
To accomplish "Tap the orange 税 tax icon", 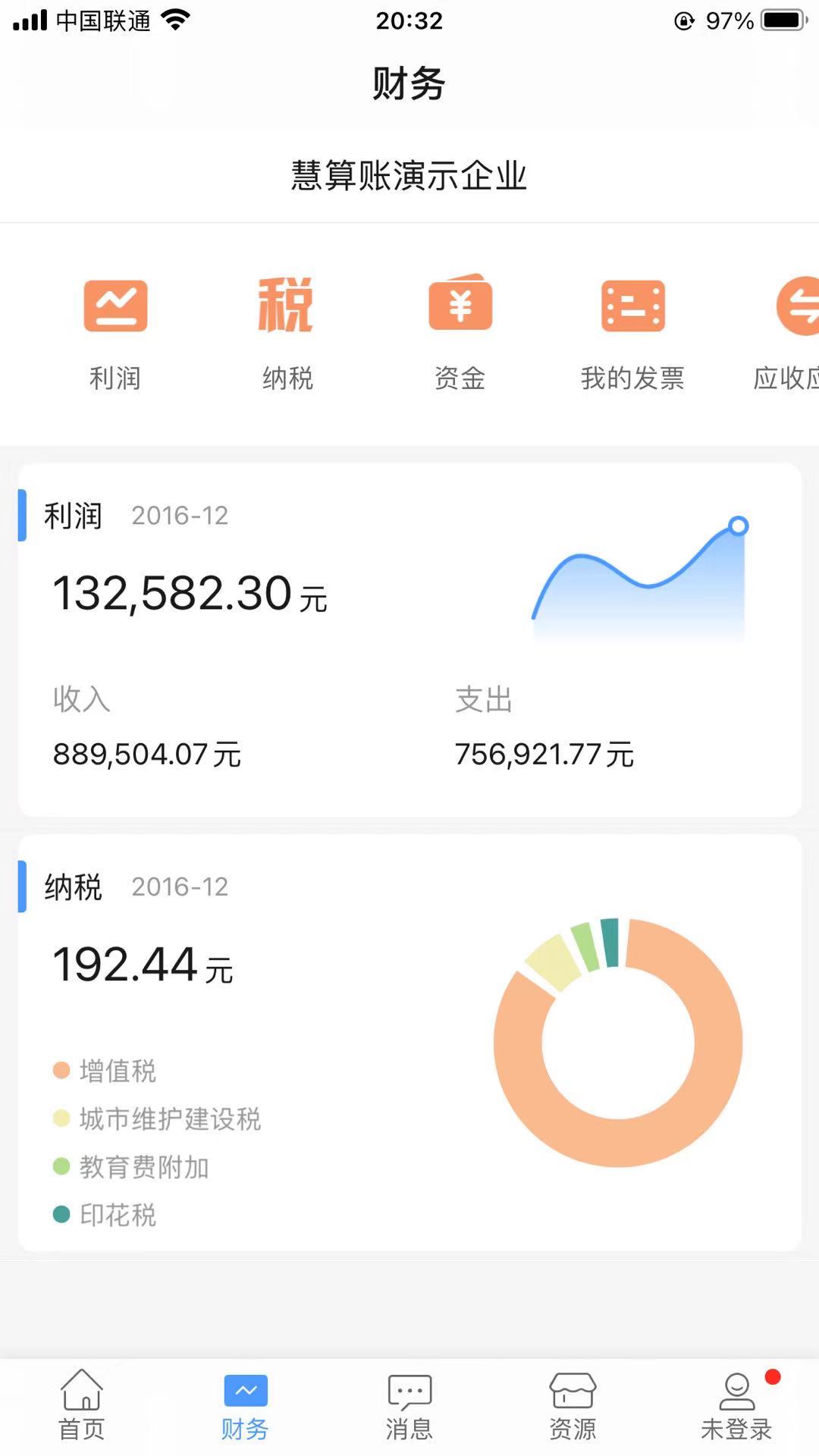I will (287, 306).
